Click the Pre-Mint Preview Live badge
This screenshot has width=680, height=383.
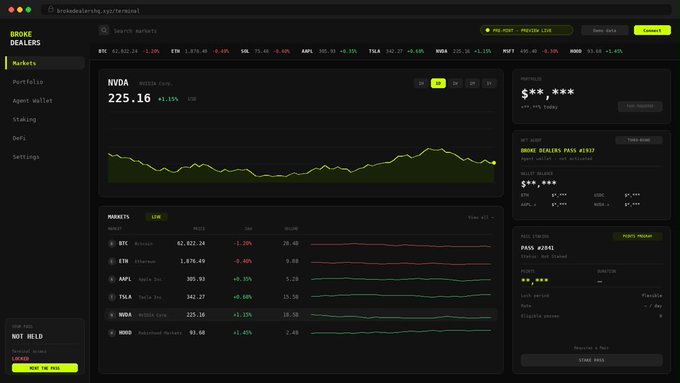526,30
